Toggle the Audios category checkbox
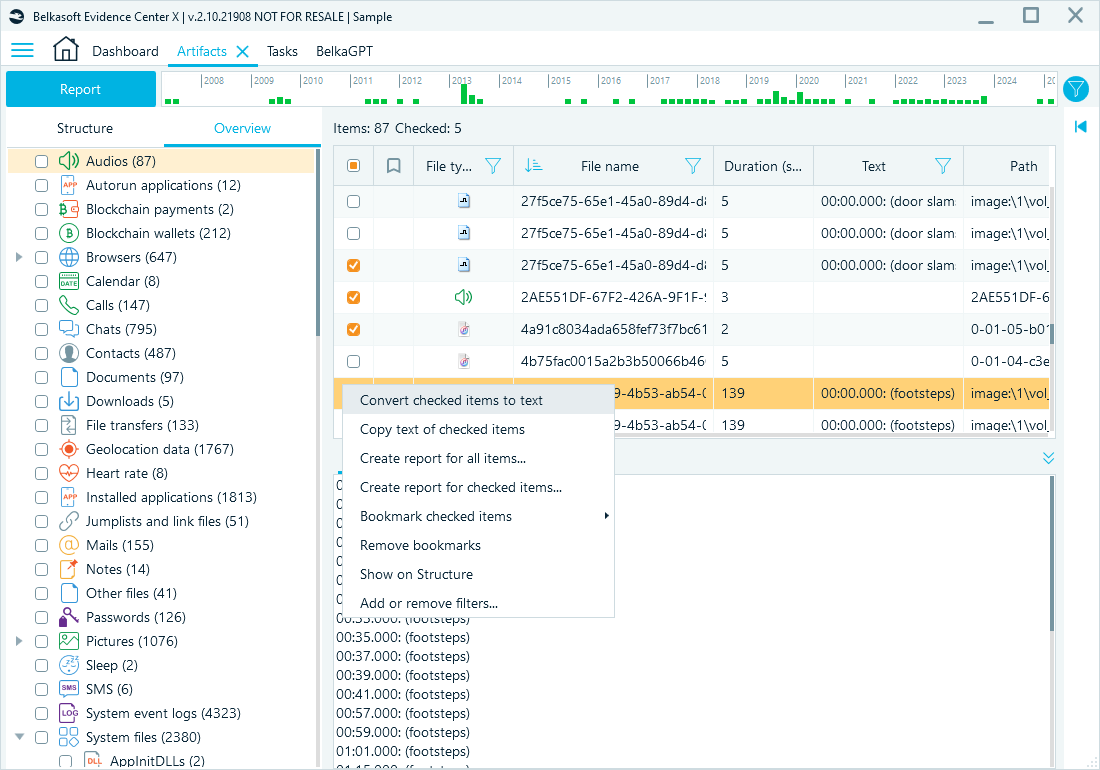 point(41,161)
